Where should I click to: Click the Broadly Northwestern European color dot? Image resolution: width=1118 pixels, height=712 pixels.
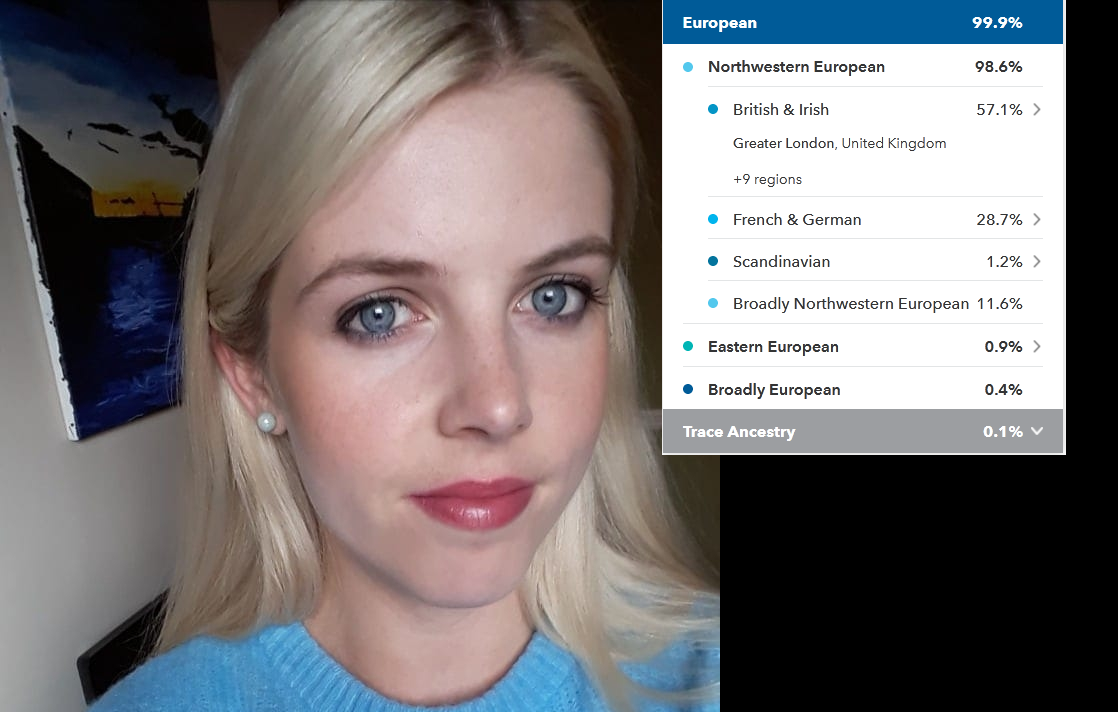coord(713,304)
